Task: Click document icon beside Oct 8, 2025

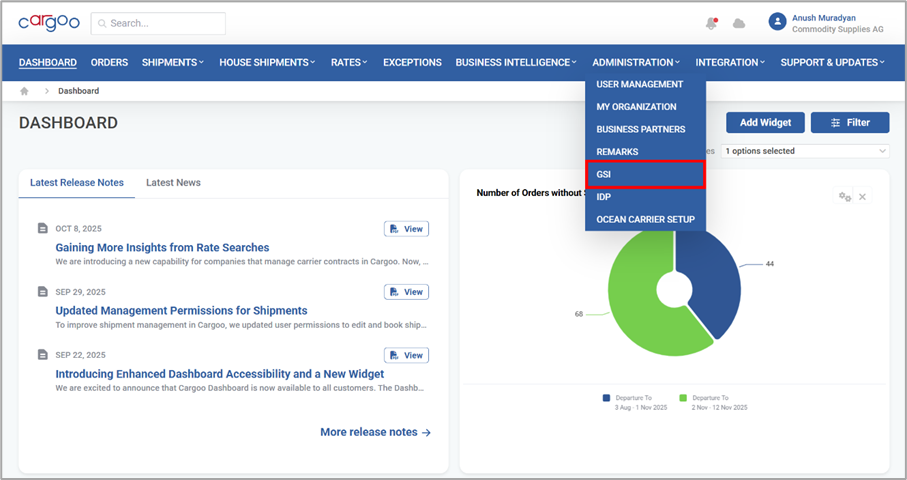Action: (42, 228)
